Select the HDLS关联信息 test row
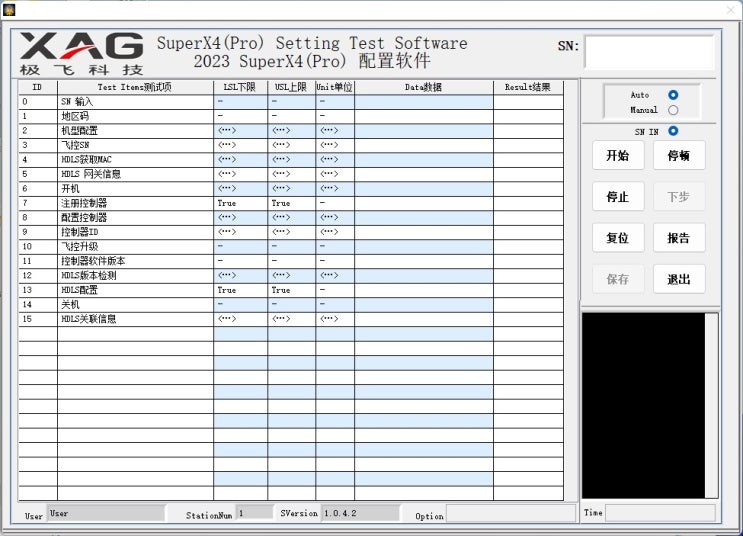 click(x=291, y=319)
